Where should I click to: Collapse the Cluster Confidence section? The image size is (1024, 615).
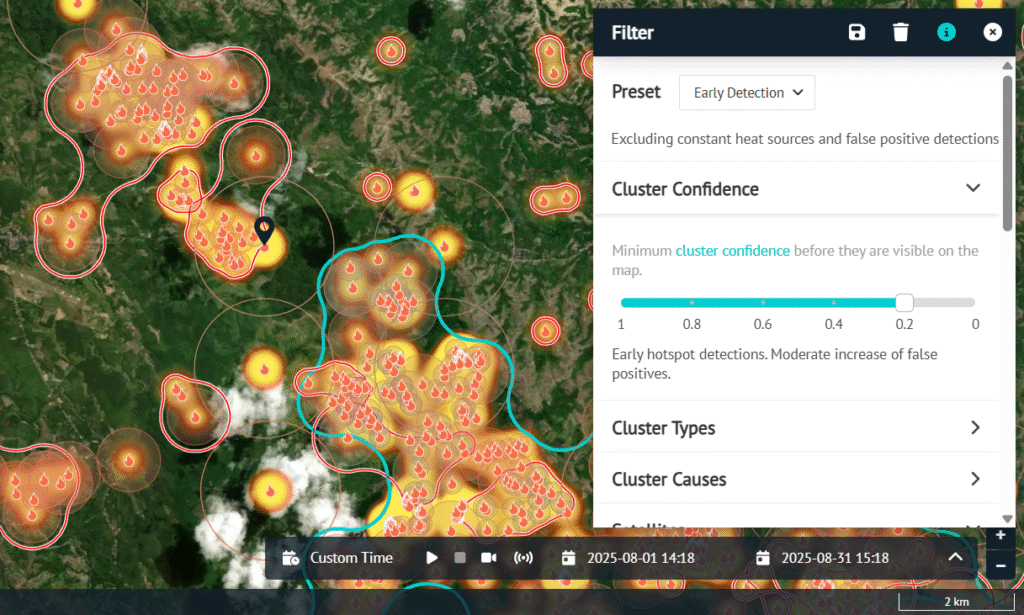point(974,189)
